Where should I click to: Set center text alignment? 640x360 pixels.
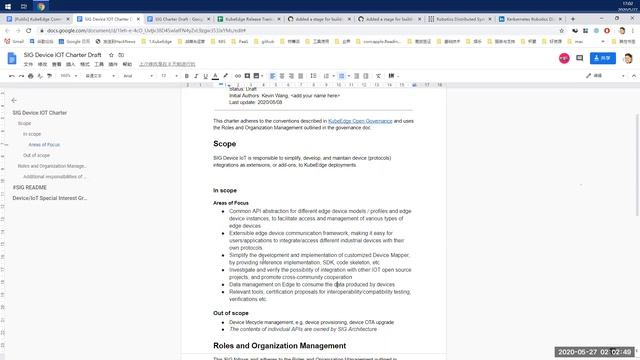[x=282, y=76]
